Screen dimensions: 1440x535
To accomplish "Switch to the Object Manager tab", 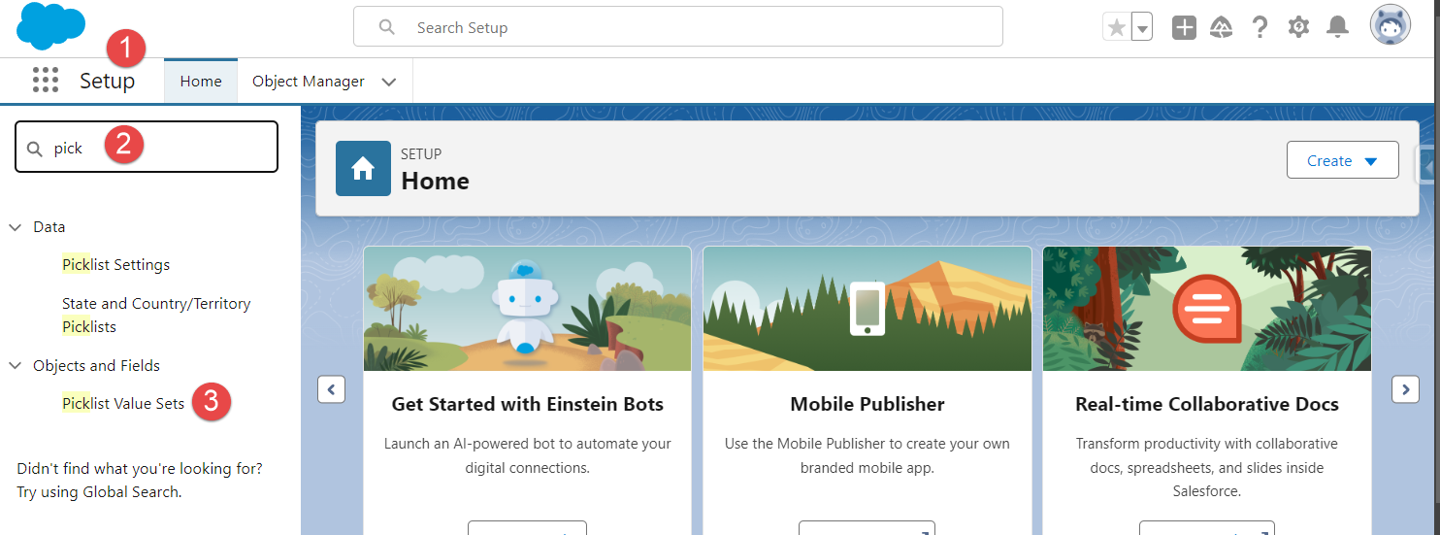I will [308, 81].
